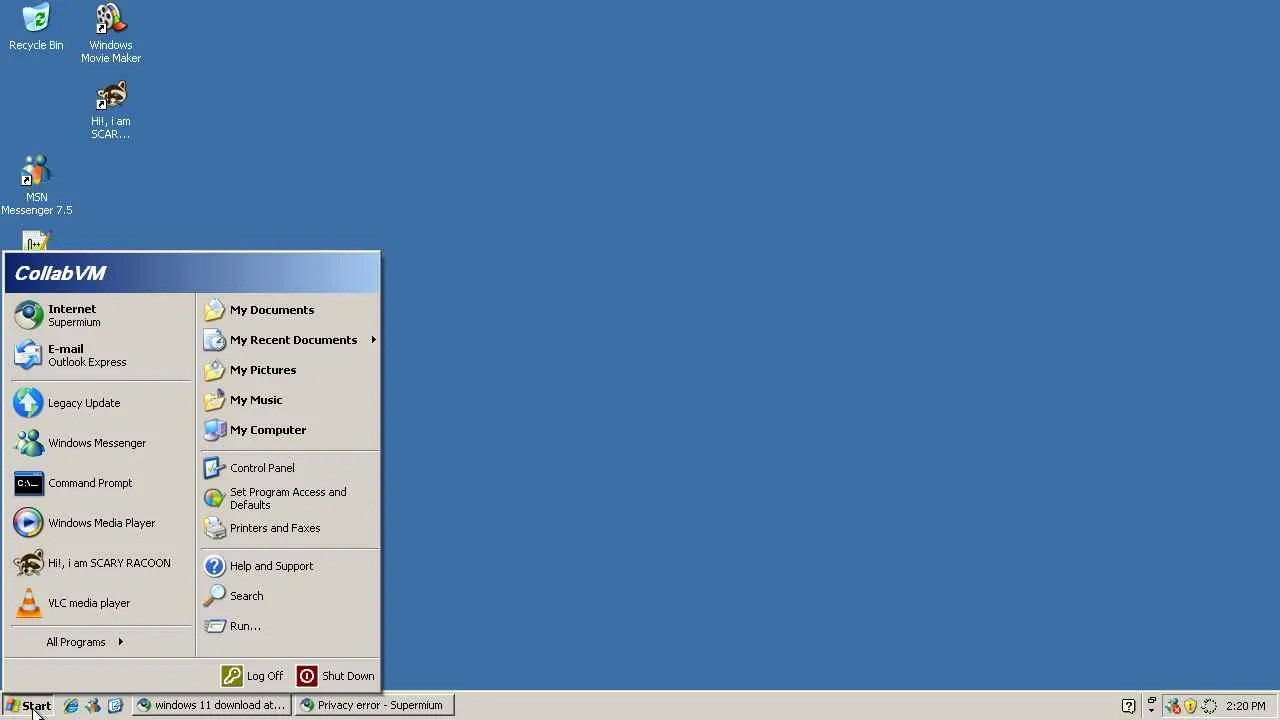Open Printers and Faxes
This screenshot has height=720, width=1280.
coord(289,528)
